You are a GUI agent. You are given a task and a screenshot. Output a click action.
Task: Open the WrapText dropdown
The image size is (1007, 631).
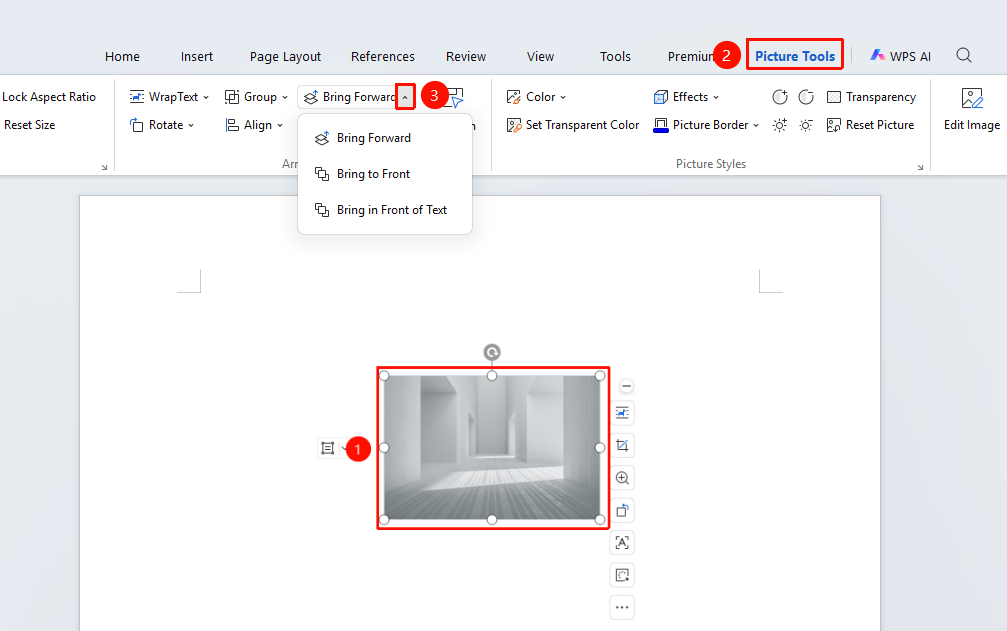pyautogui.click(x=170, y=97)
